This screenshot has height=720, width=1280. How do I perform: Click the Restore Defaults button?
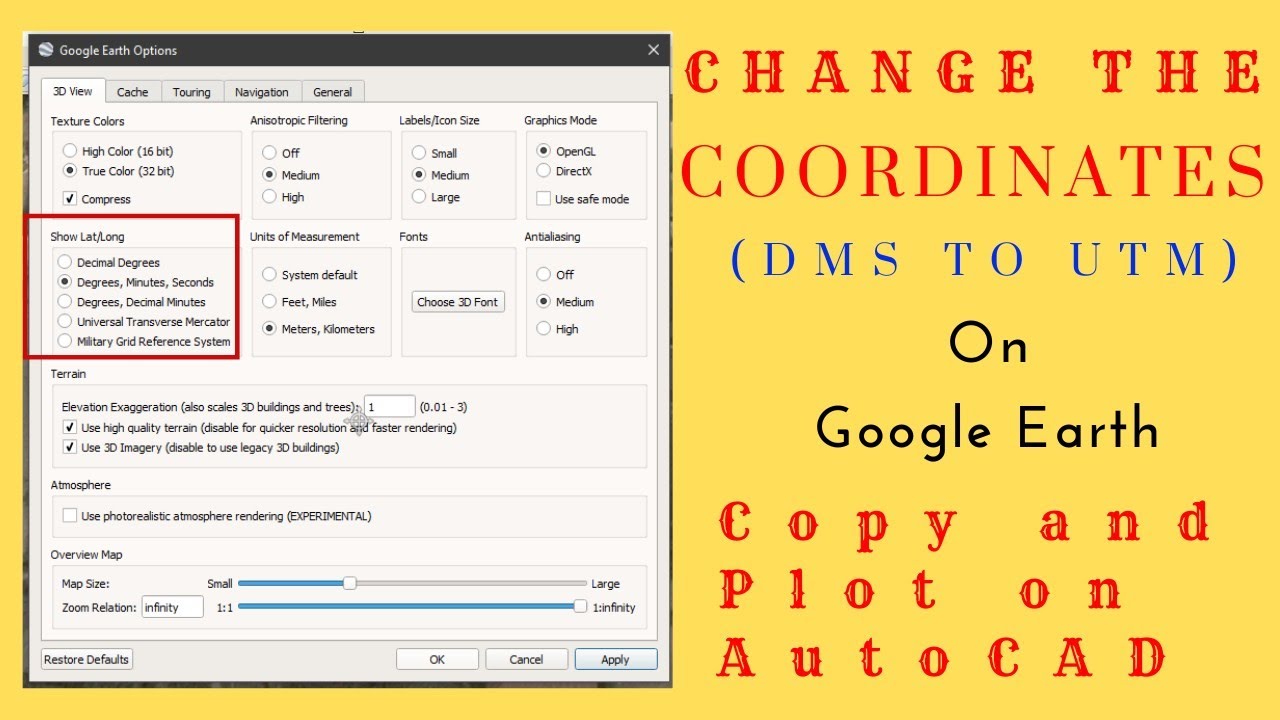point(87,659)
